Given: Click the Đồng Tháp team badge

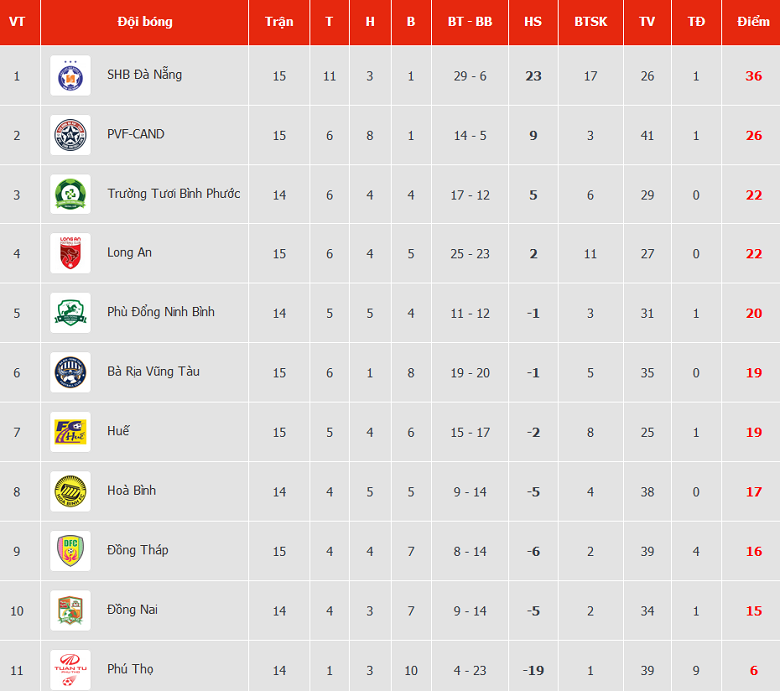Looking at the screenshot, I should point(70,551).
